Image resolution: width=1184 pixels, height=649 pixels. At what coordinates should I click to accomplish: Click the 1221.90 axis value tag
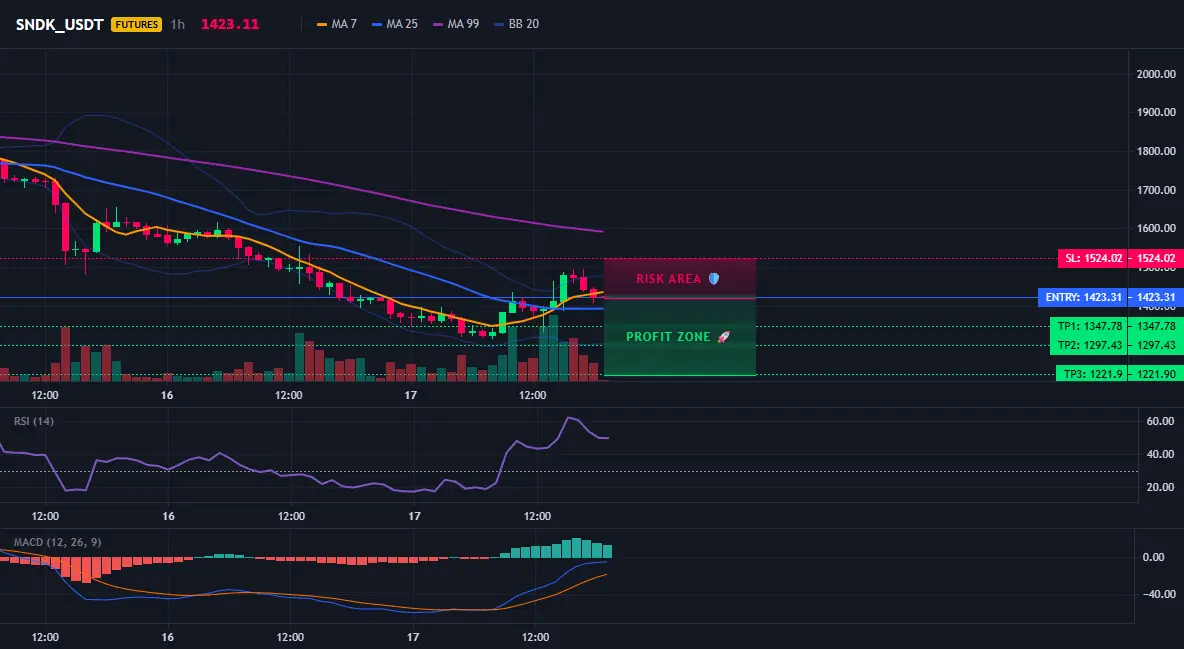tap(1155, 374)
